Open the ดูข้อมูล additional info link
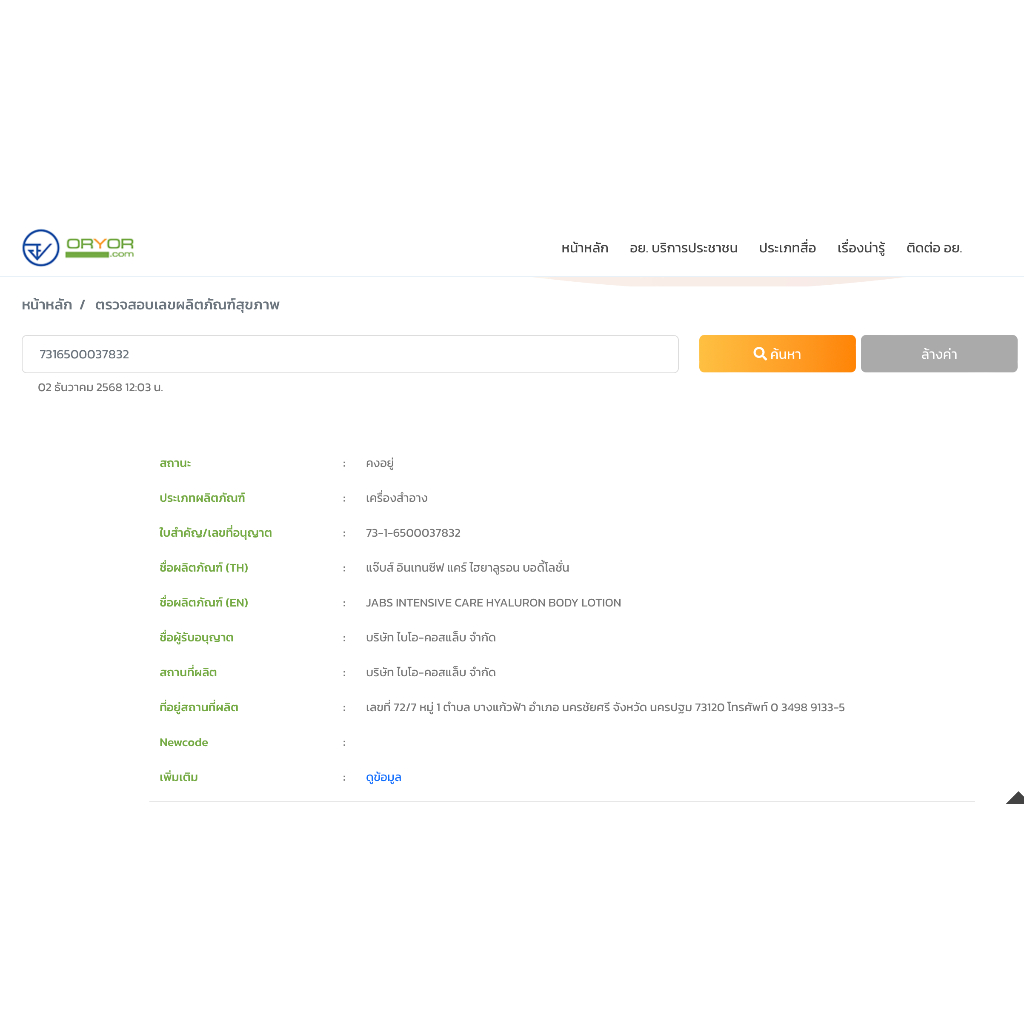Screen dimensions: 1024x1024 [x=383, y=777]
